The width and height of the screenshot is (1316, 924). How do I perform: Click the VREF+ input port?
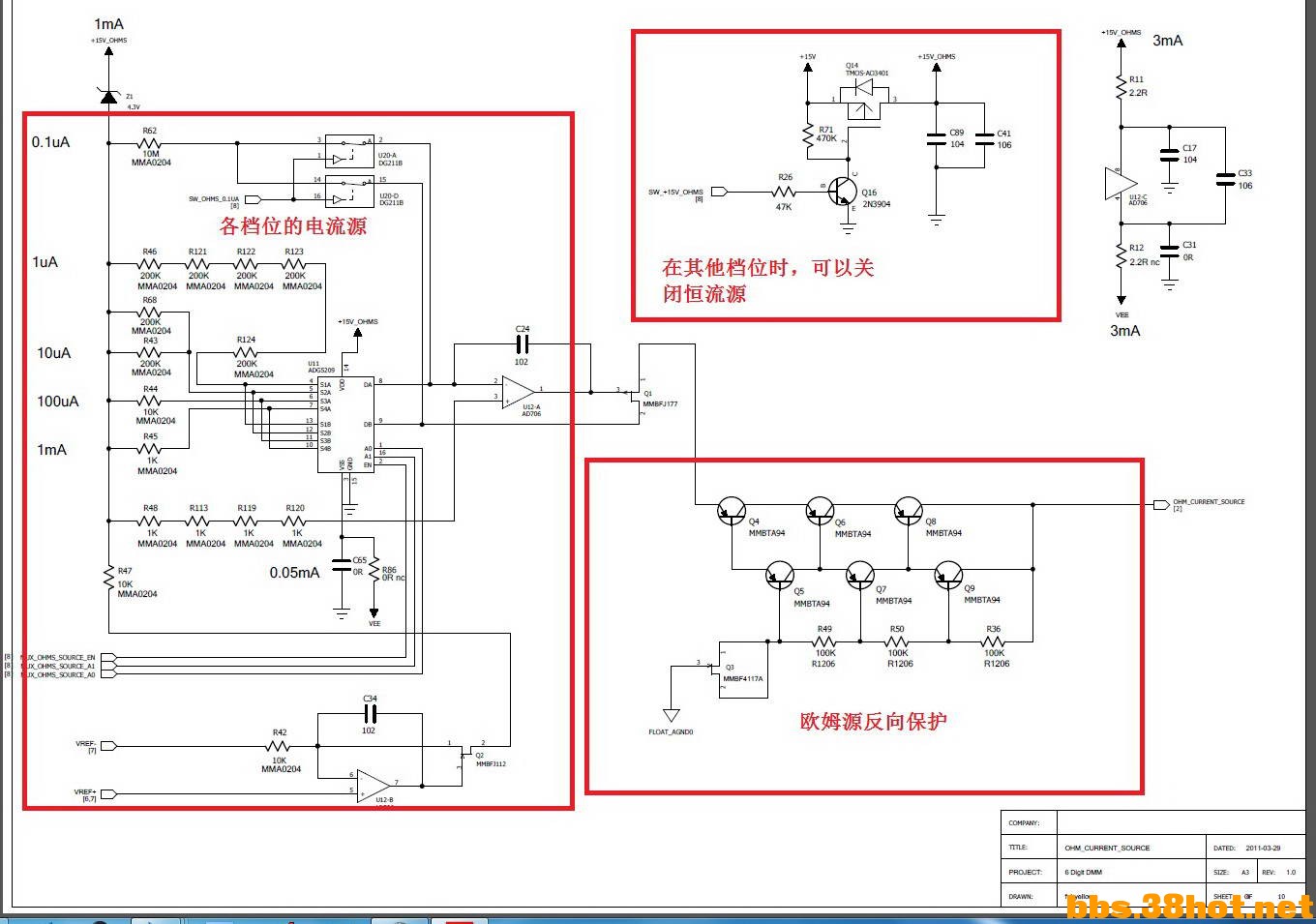(x=107, y=794)
